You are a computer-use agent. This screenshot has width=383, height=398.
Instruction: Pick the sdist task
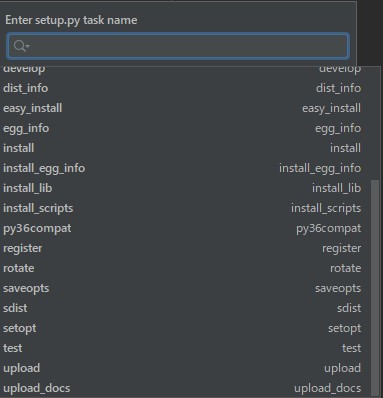185,308
